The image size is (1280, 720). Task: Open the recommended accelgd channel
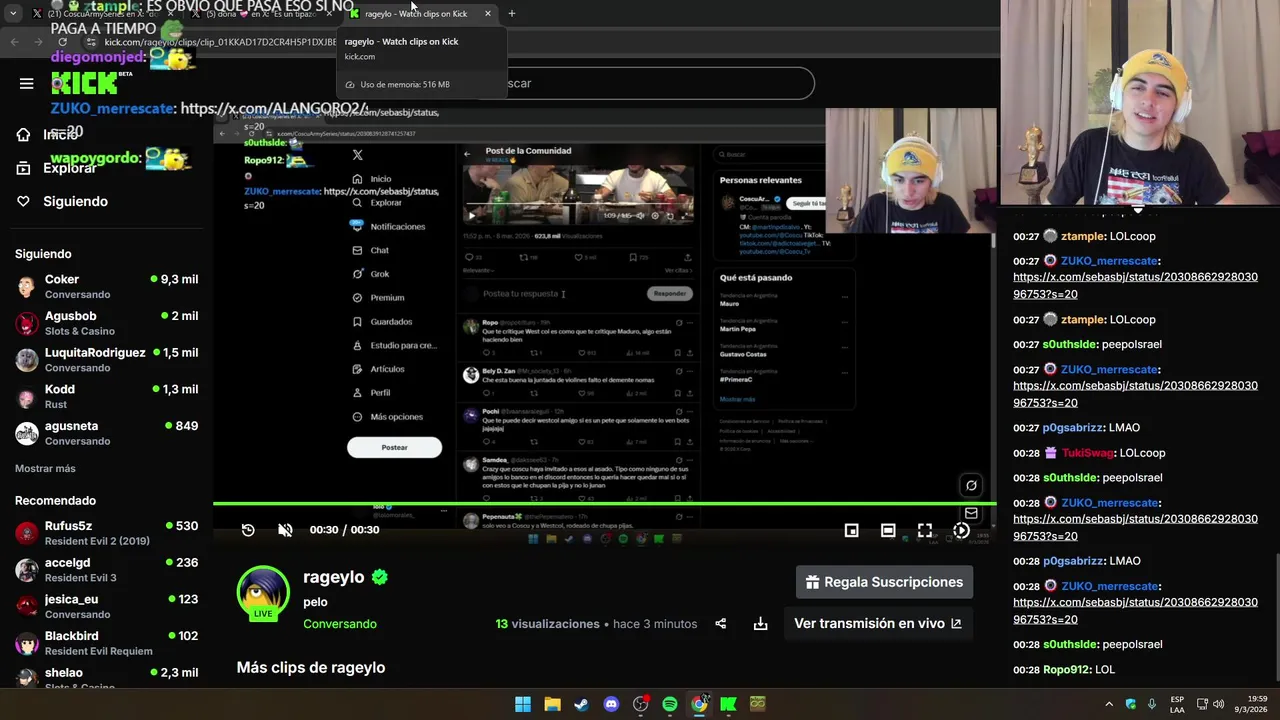coord(106,570)
